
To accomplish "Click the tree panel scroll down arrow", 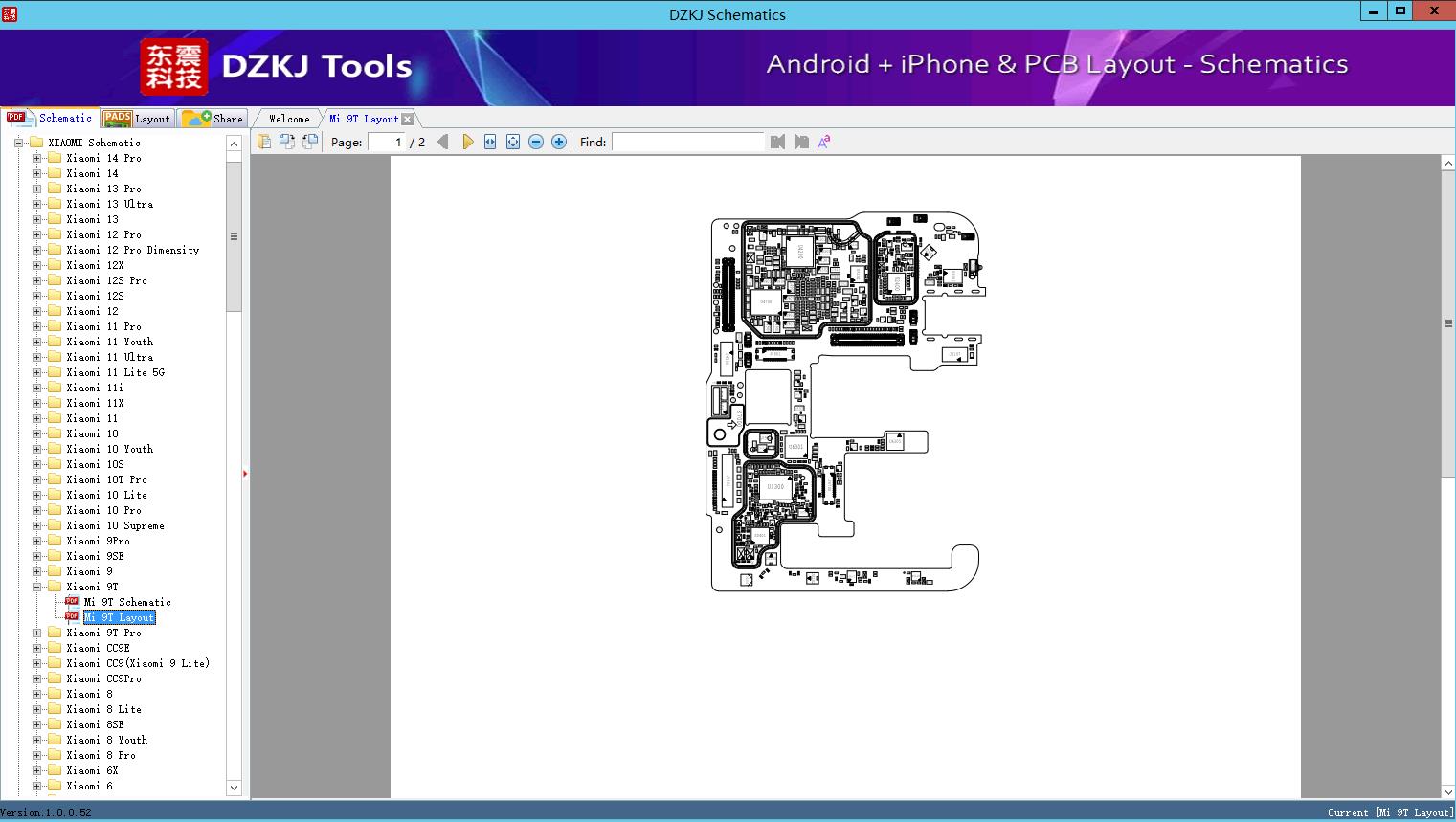I will click(x=234, y=788).
